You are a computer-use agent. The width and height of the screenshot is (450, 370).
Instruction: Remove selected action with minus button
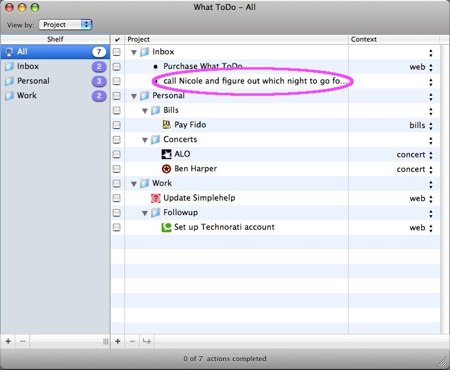tap(132, 341)
